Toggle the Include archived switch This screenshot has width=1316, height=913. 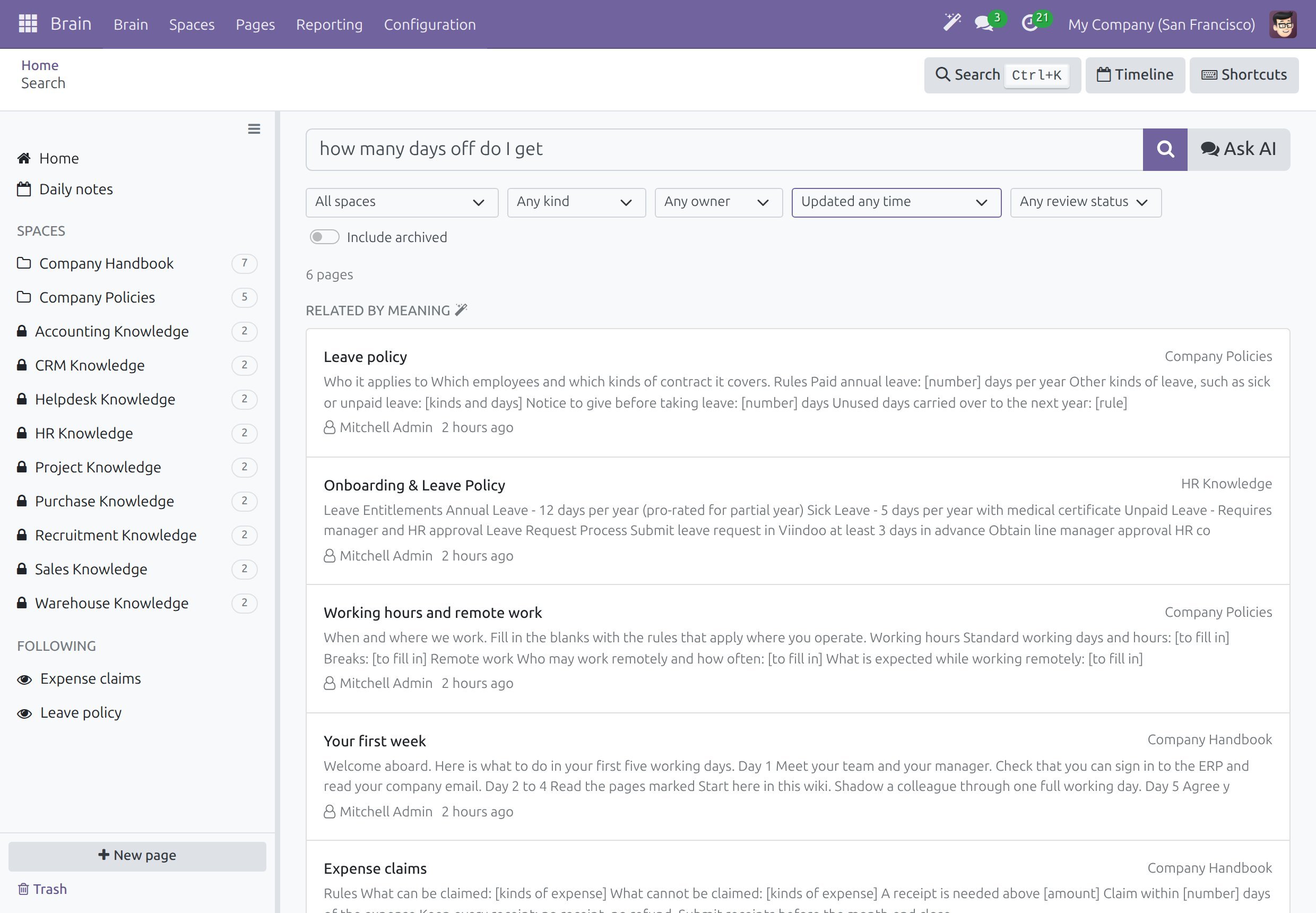[324, 237]
